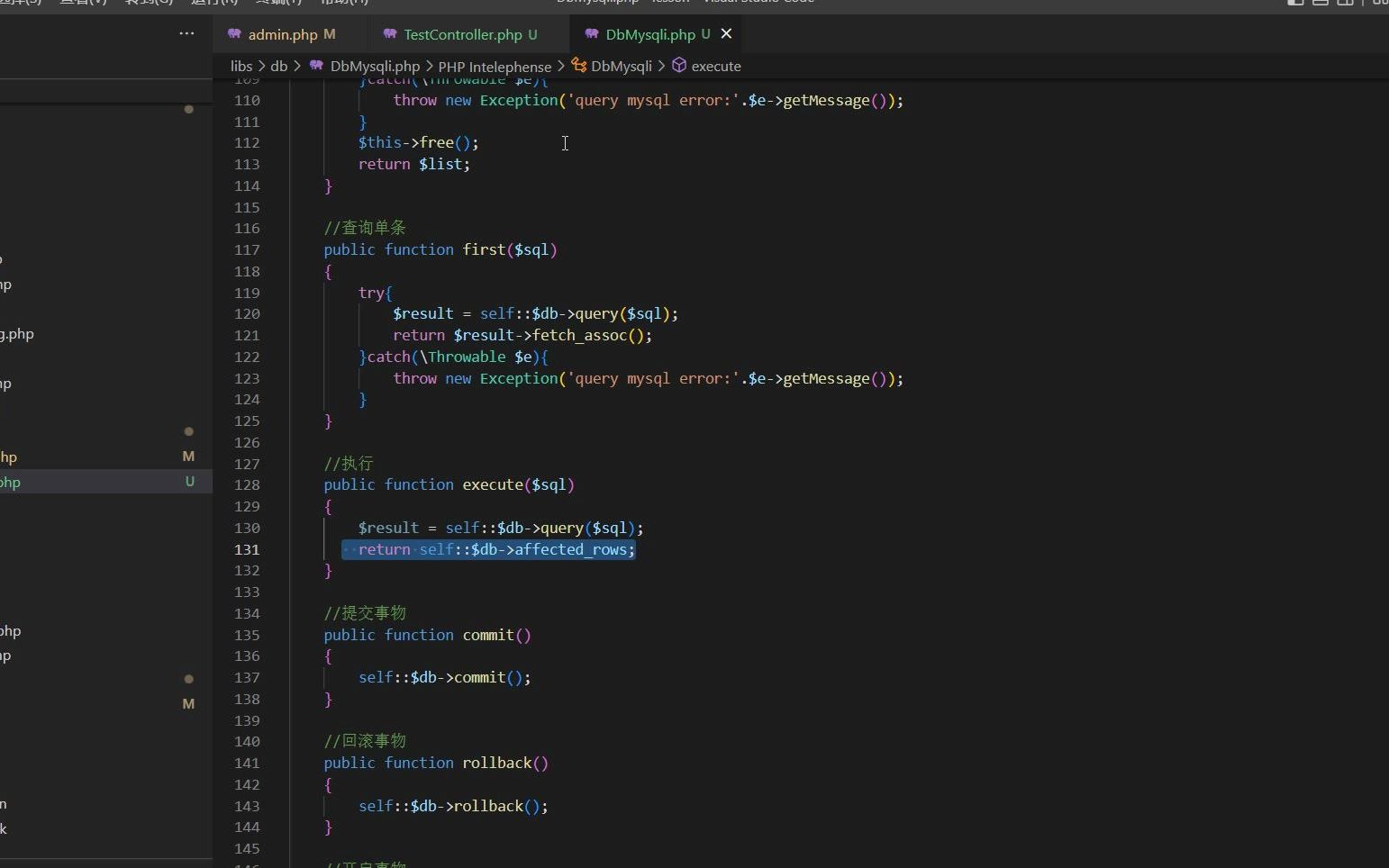Screen dimensions: 1389x868
Task: Select the sidebar file row marked U
Action: [x=106, y=482]
